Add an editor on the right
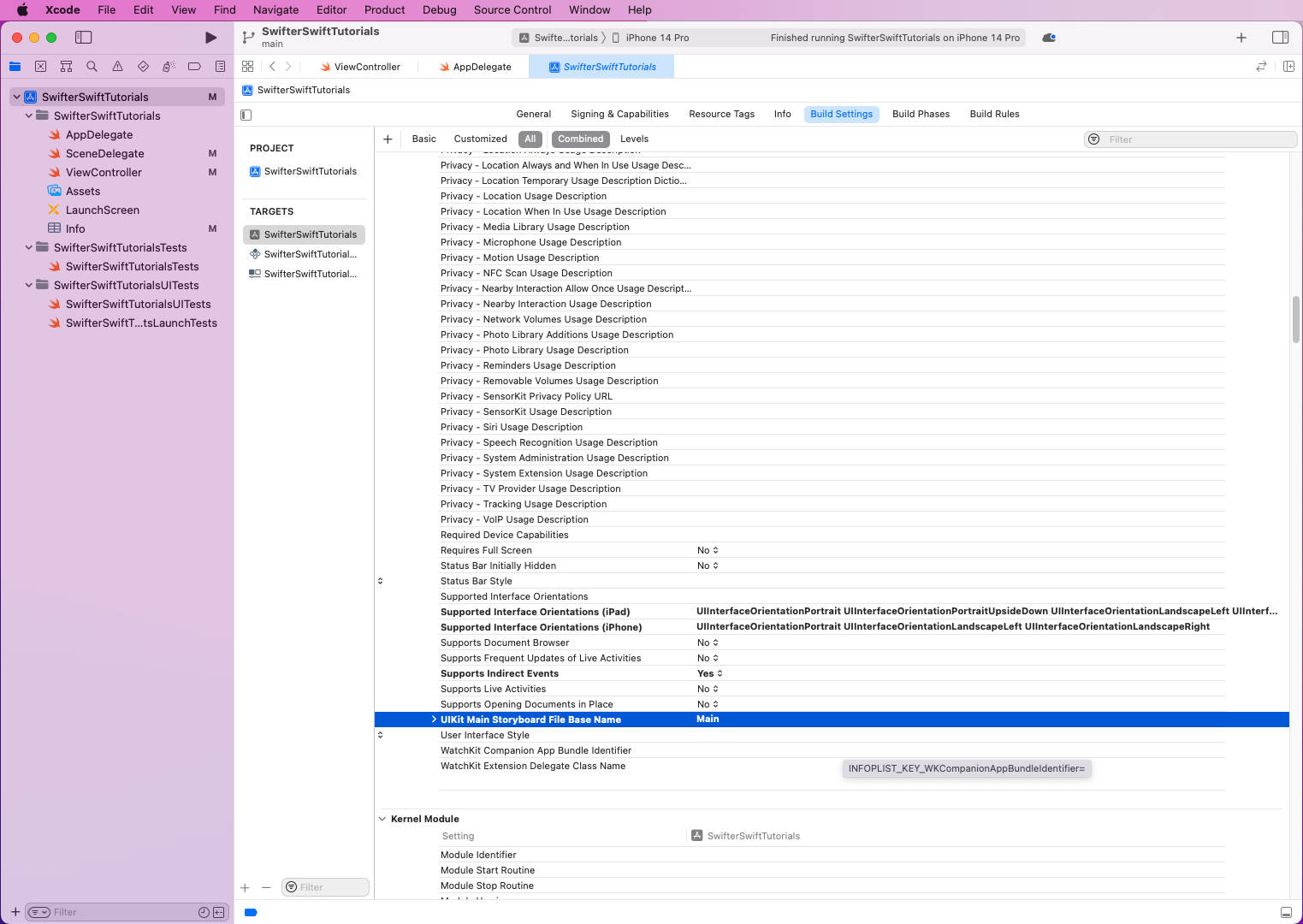Image resolution: width=1303 pixels, height=924 pixels. click(x=1288, y=67)
